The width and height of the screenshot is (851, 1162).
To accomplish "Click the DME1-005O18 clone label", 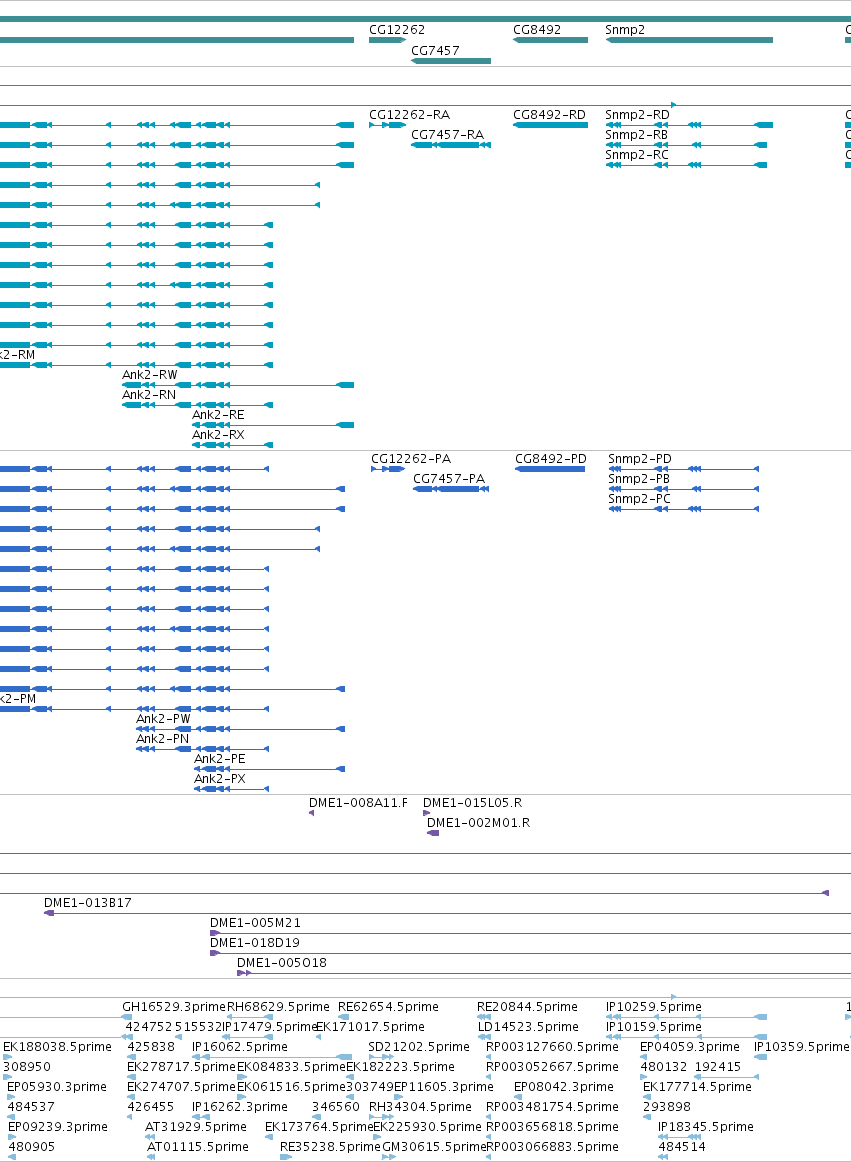I will (282, 963).
